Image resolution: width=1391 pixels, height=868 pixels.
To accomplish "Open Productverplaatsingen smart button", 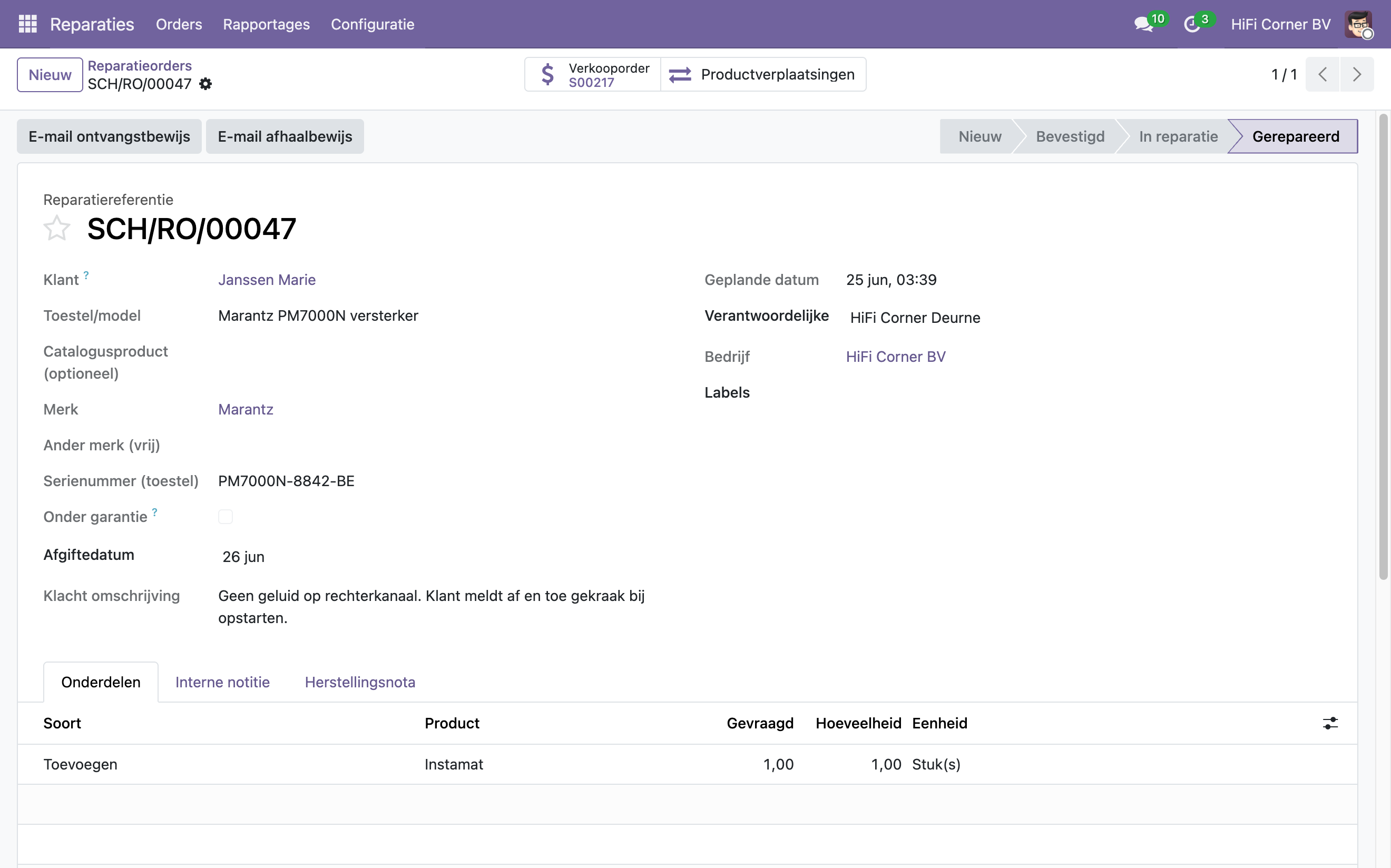I will tap(763, 75).
